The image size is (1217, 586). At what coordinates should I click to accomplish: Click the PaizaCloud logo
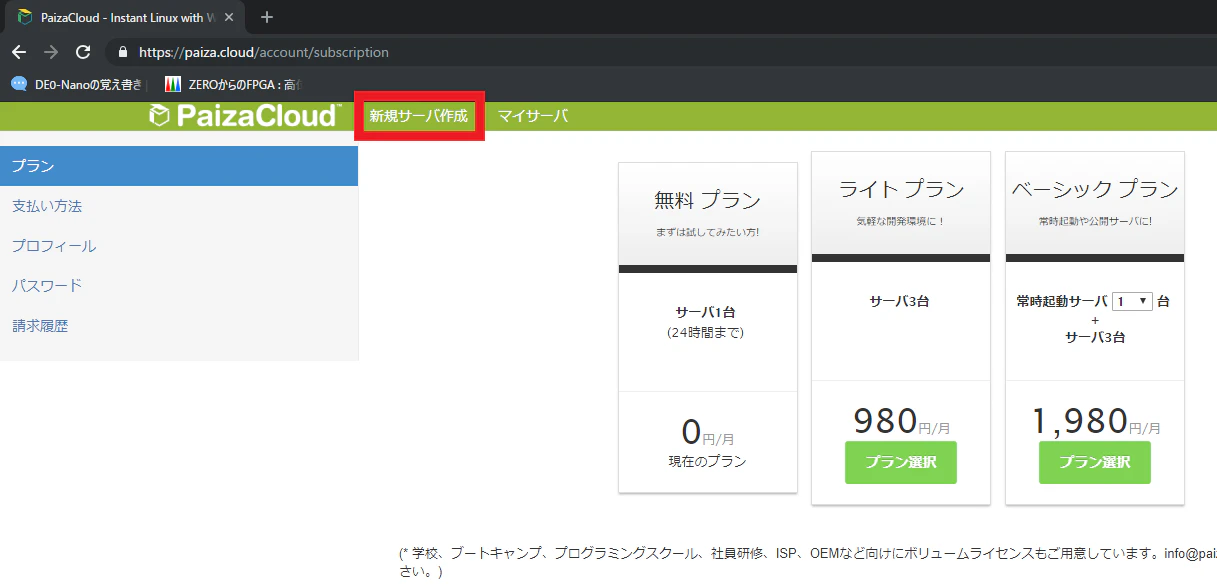[x=245, y=116]
